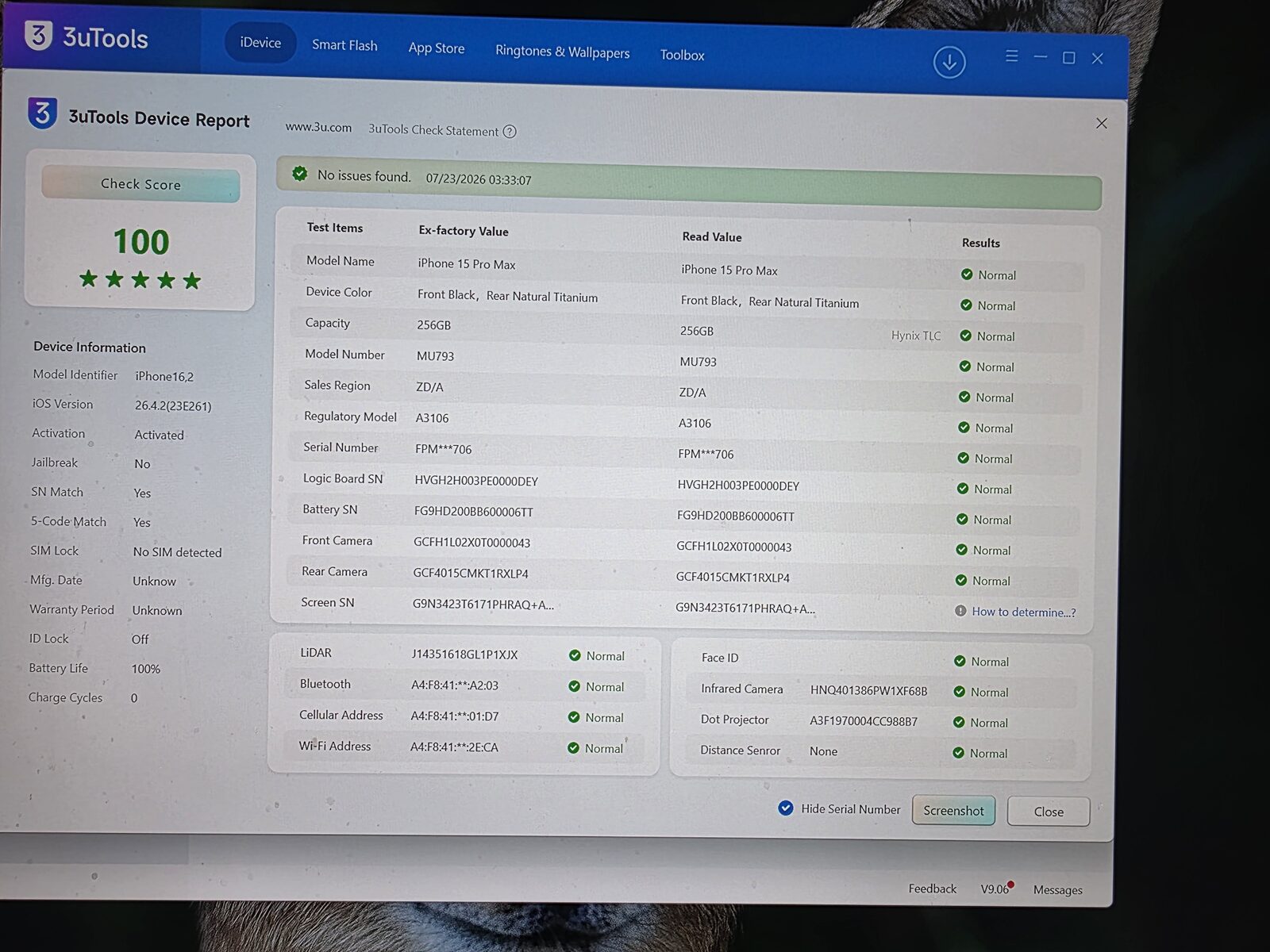Click Device Color row's Normal check icon
The image size is (1270, 952).
tap(966, 305)
